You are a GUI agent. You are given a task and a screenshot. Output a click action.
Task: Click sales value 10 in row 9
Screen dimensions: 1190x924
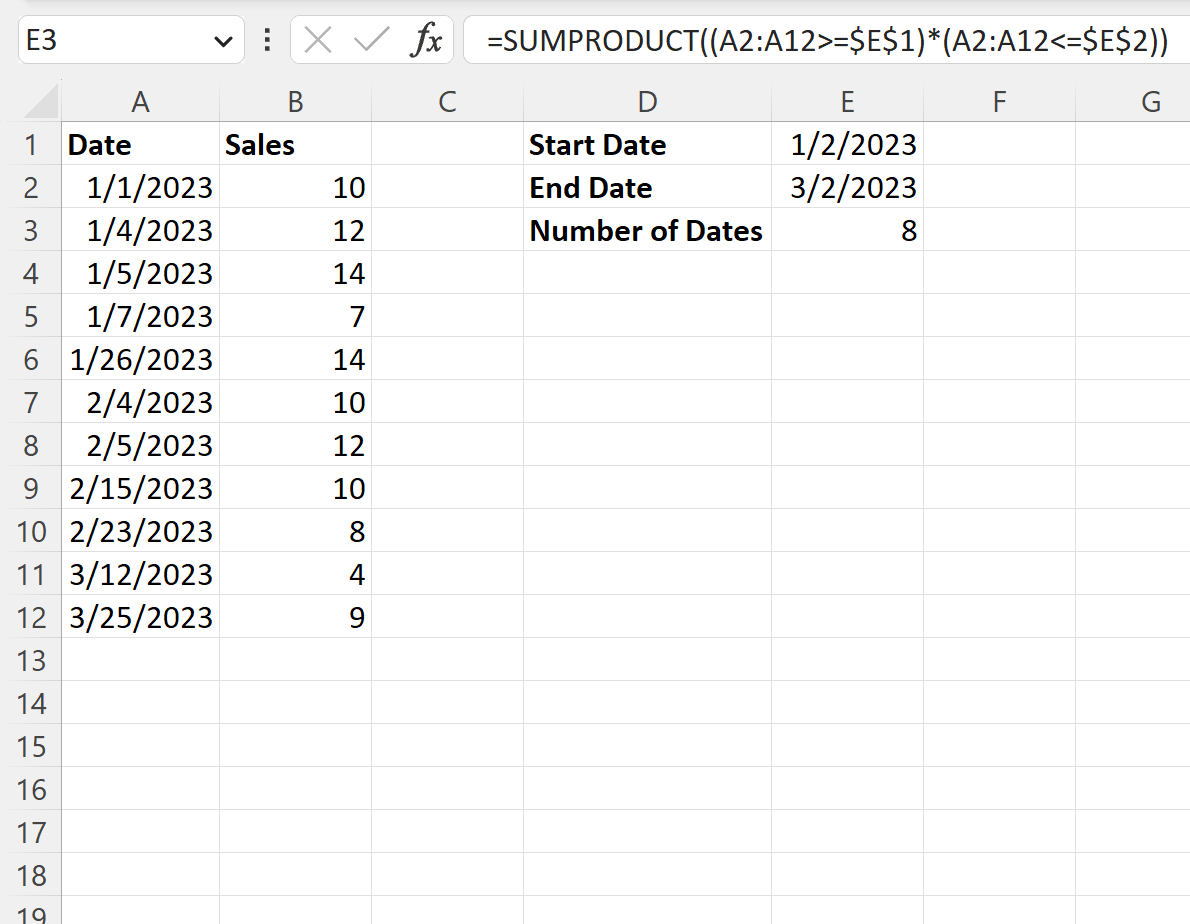[x=295, y=488]
